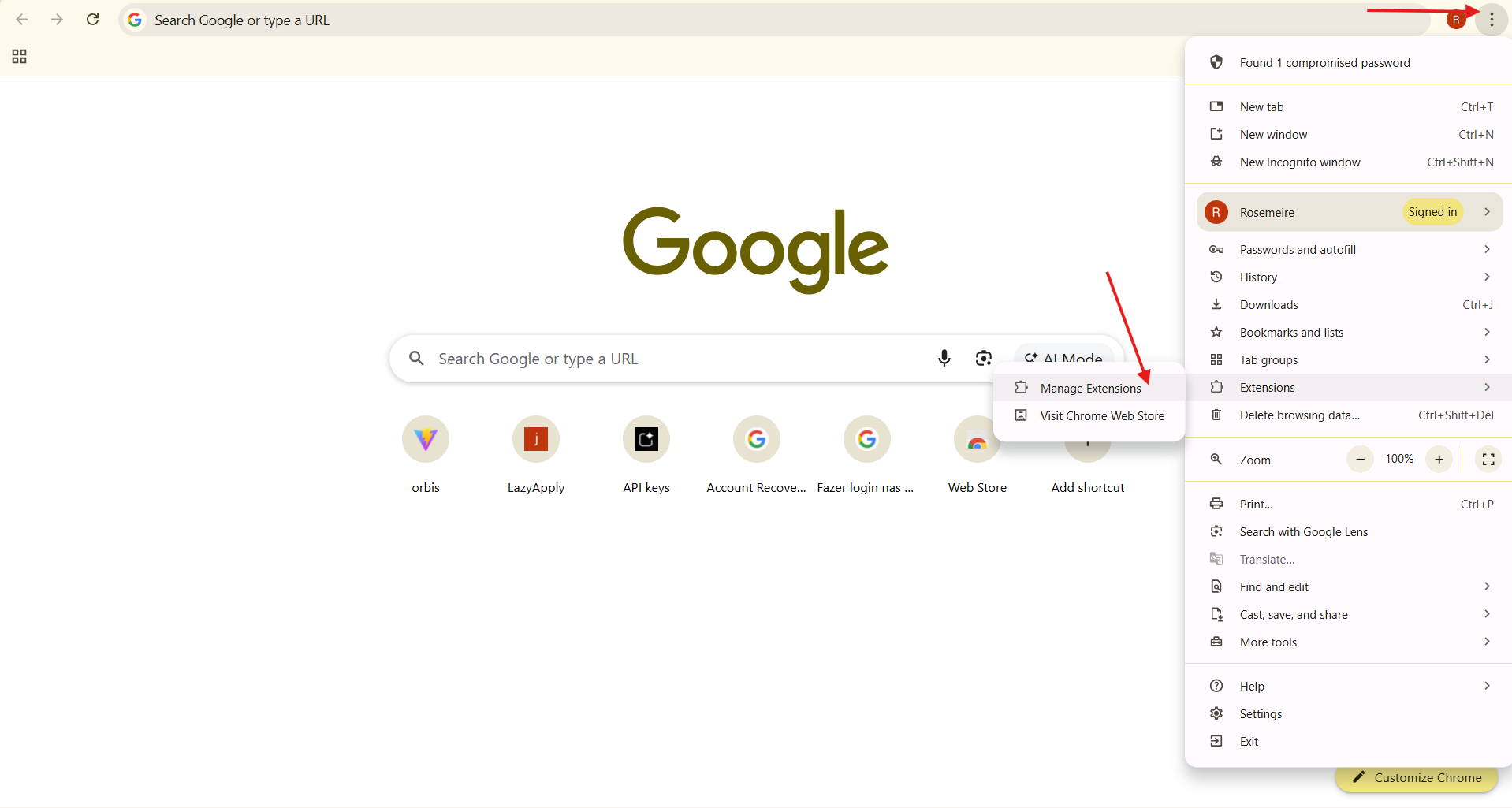Click the Incognito icon in the menu

click(1216, 162)
